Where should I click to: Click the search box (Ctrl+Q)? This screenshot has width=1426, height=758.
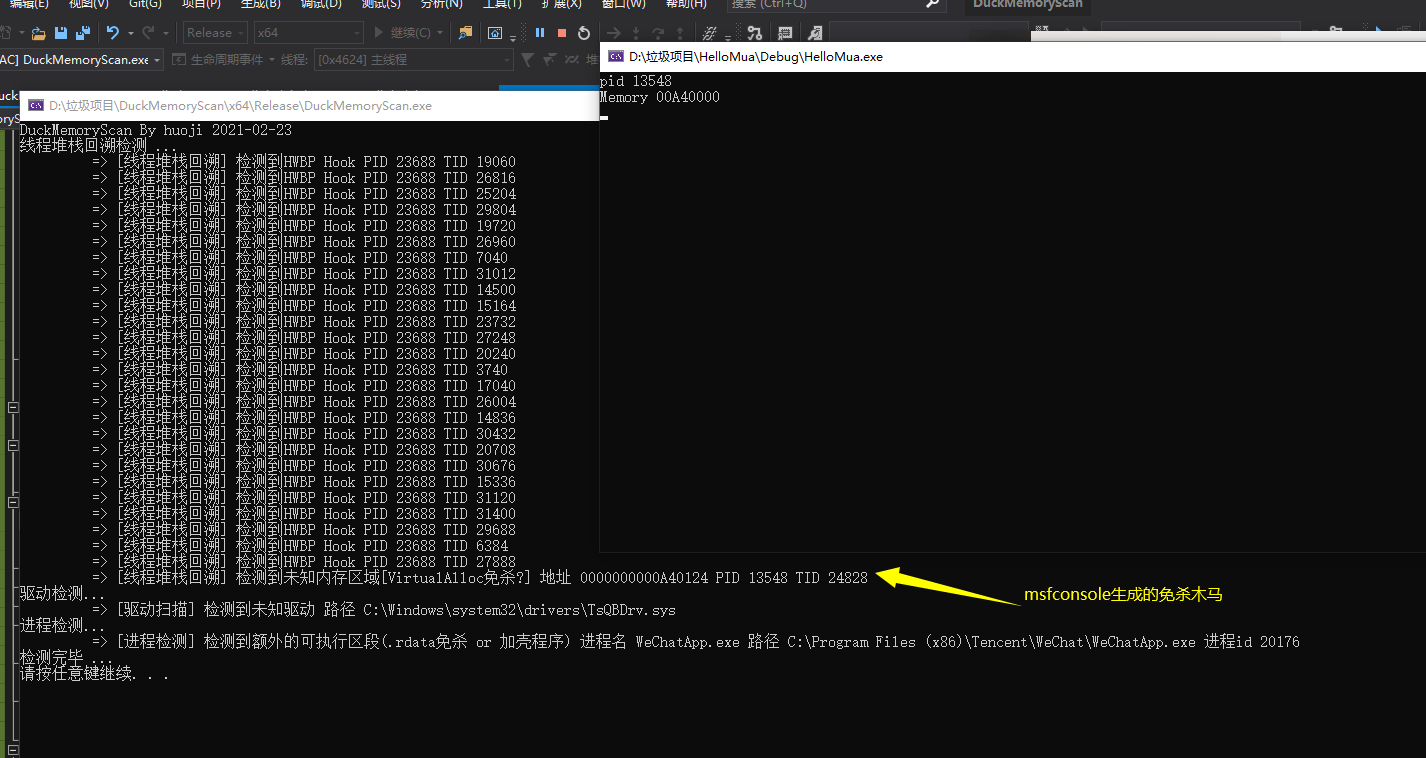(x=835, y=4)
